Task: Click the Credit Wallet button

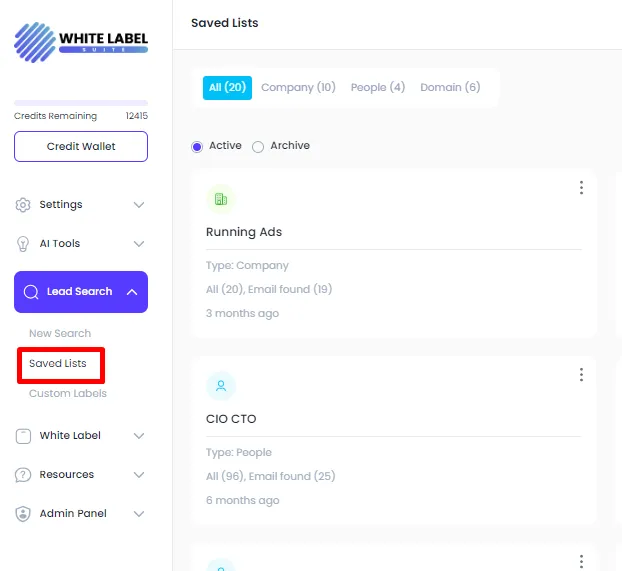Action: 81,146
